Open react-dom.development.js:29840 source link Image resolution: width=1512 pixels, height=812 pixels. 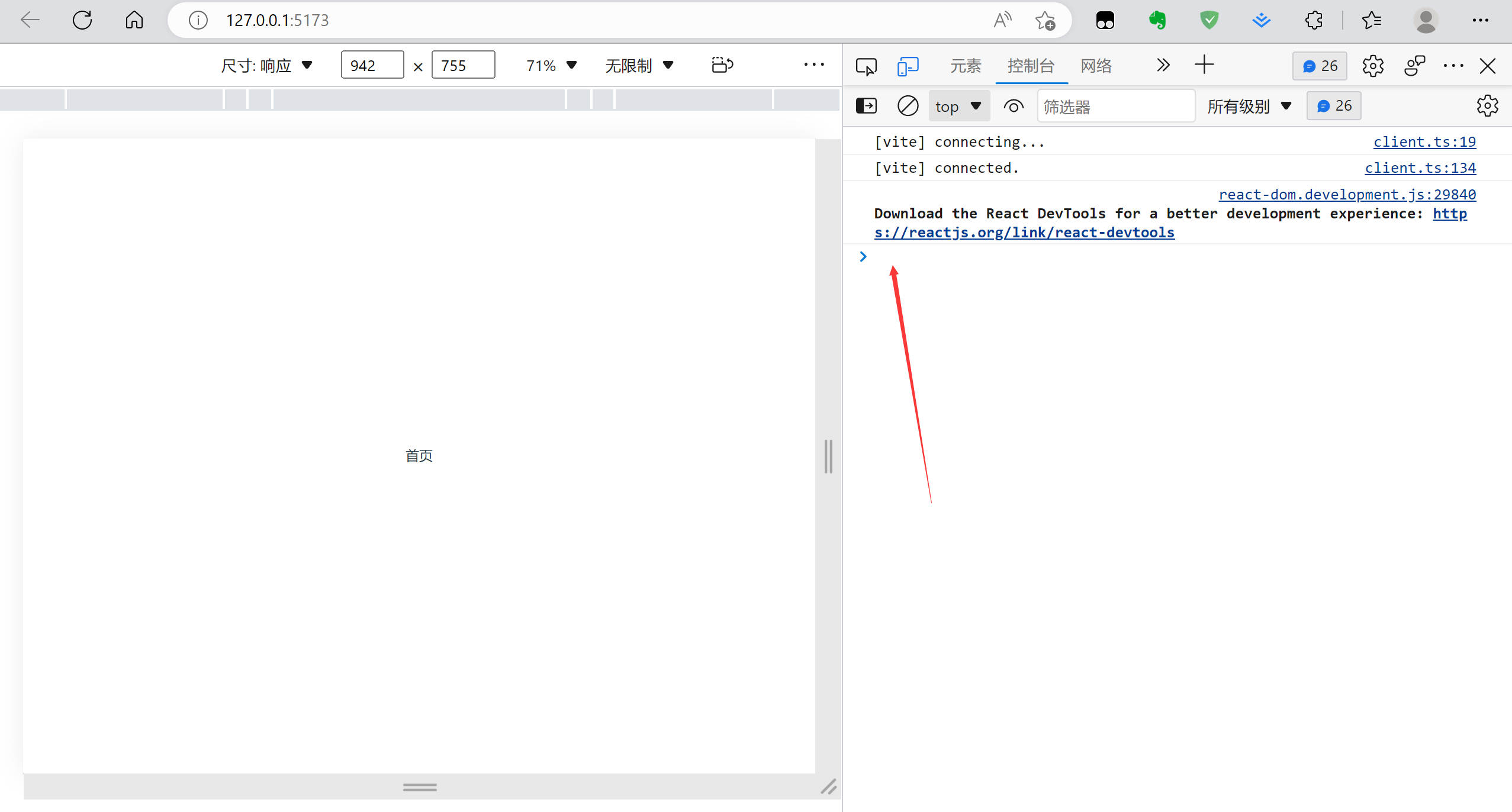[x=1347, y=195]
